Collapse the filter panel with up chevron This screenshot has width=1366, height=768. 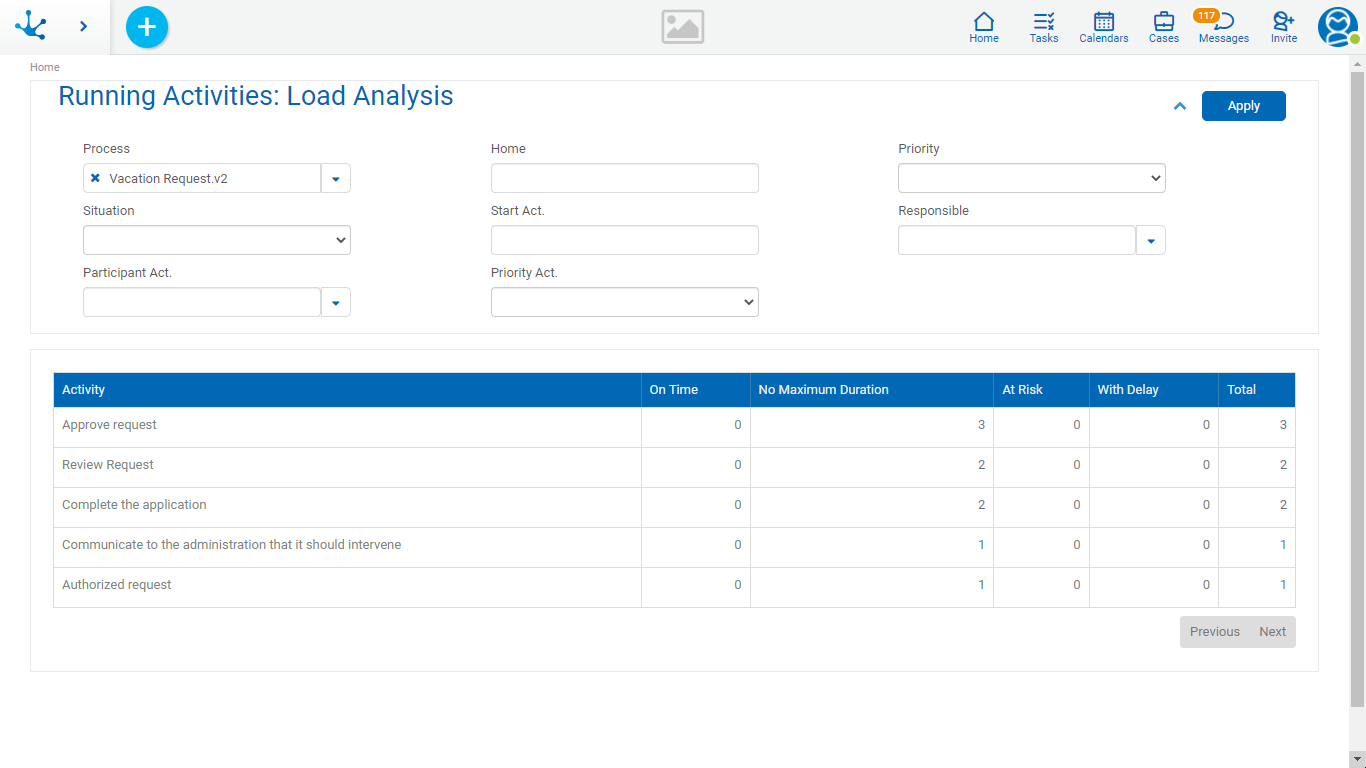(x=1180, y=106)
